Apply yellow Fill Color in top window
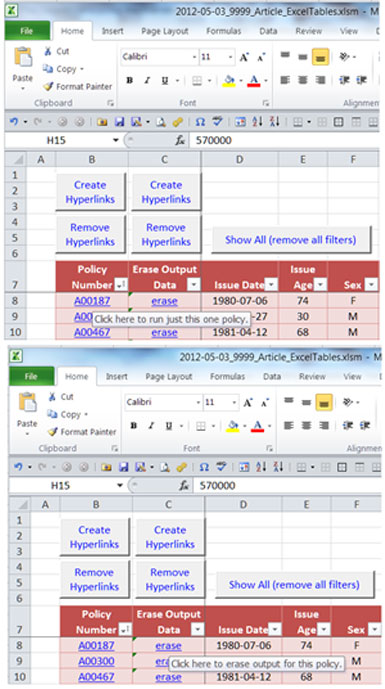Image resolution: width=385 pixels, height=689 pixels. [229, 80]
